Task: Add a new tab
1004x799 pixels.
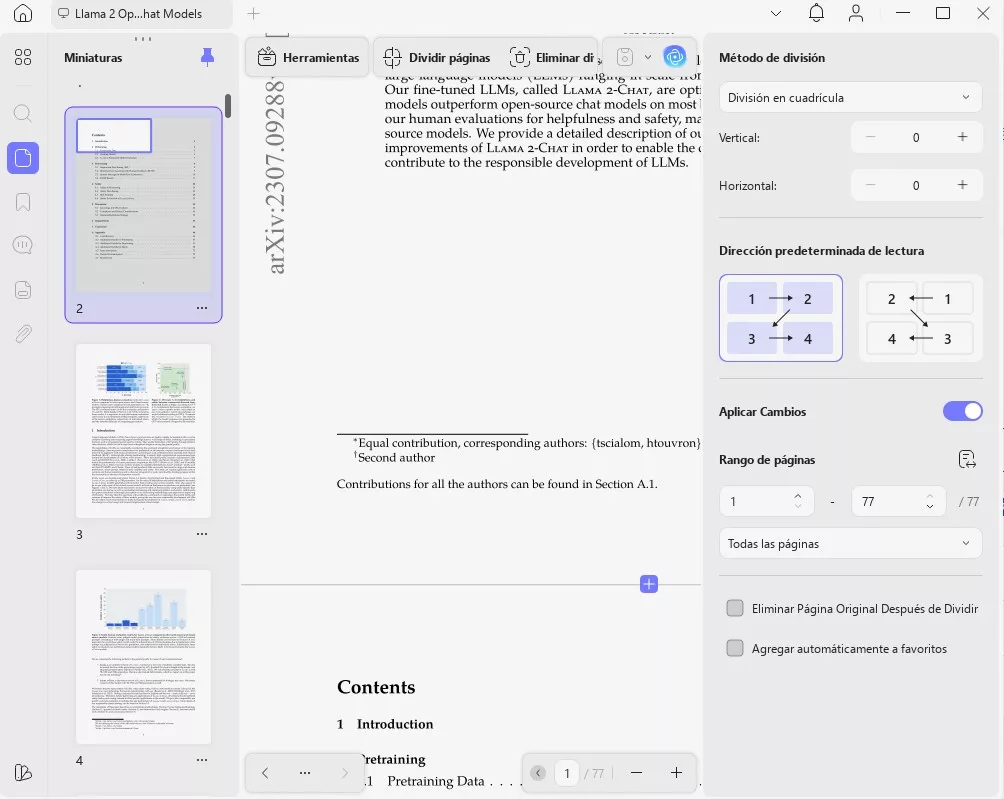Action: click(x=254, y=13)
